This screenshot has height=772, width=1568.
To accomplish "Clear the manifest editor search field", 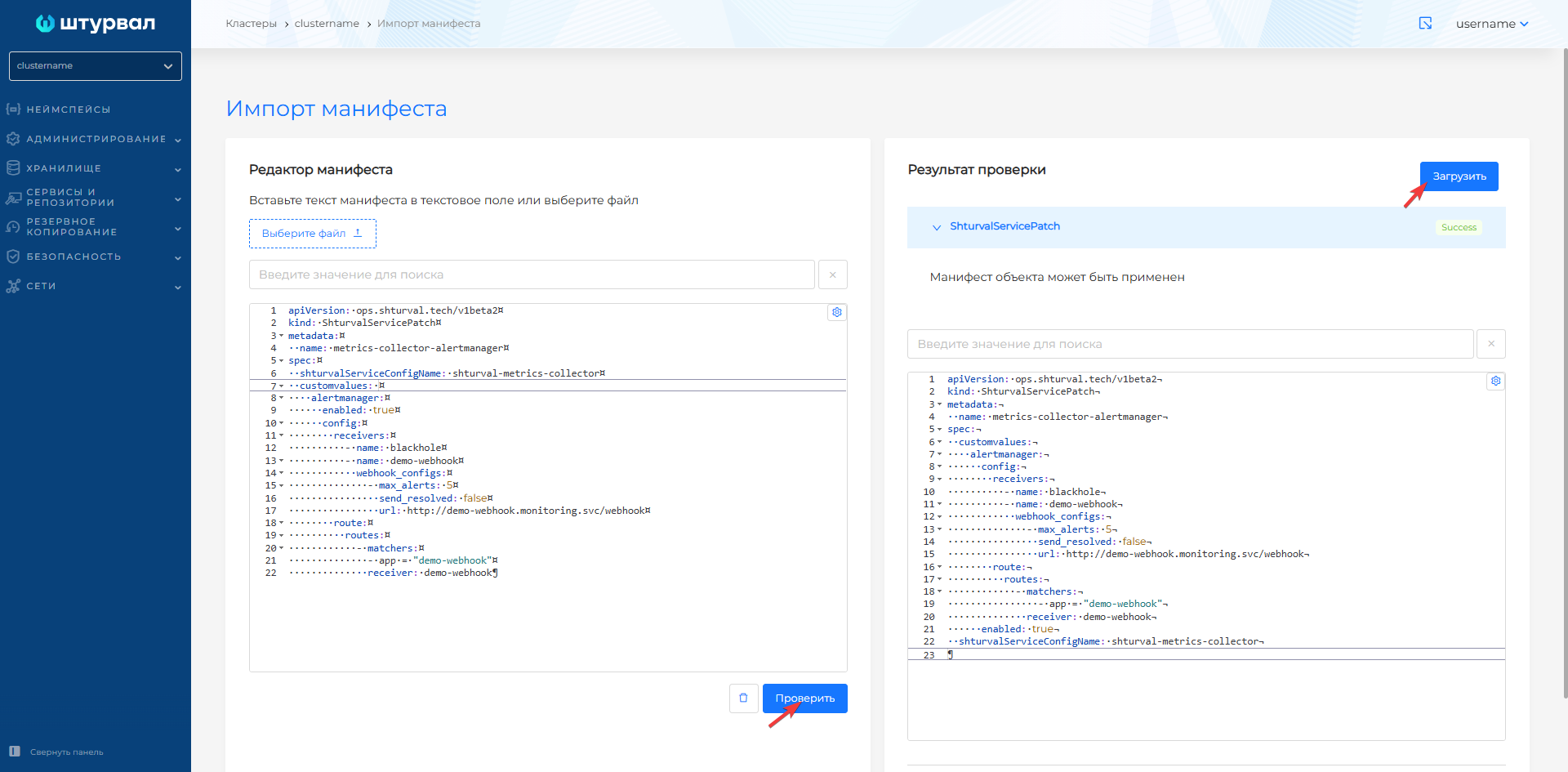I will click(x=832, y=274).
